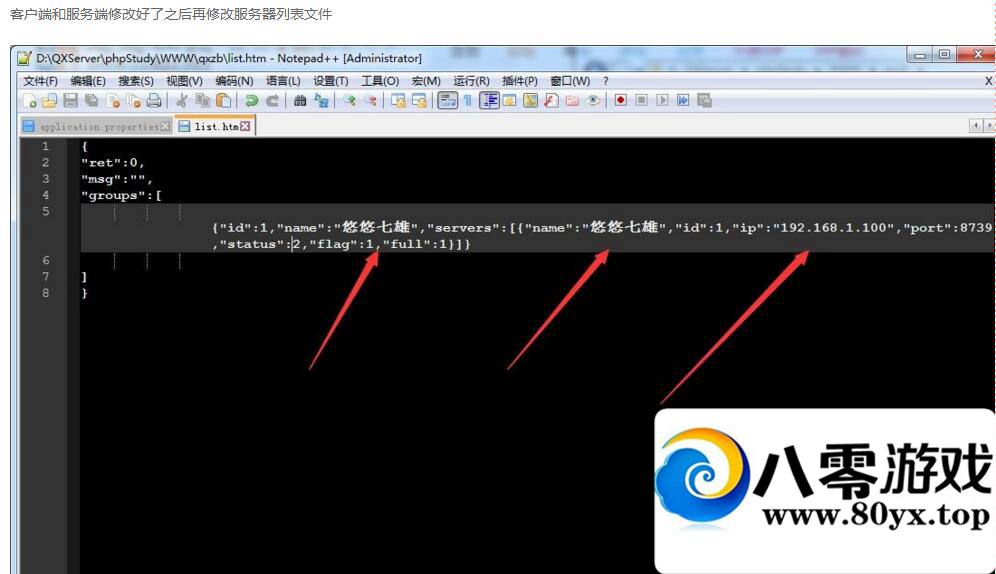Toggle the indent guide button

pos(489,101)
